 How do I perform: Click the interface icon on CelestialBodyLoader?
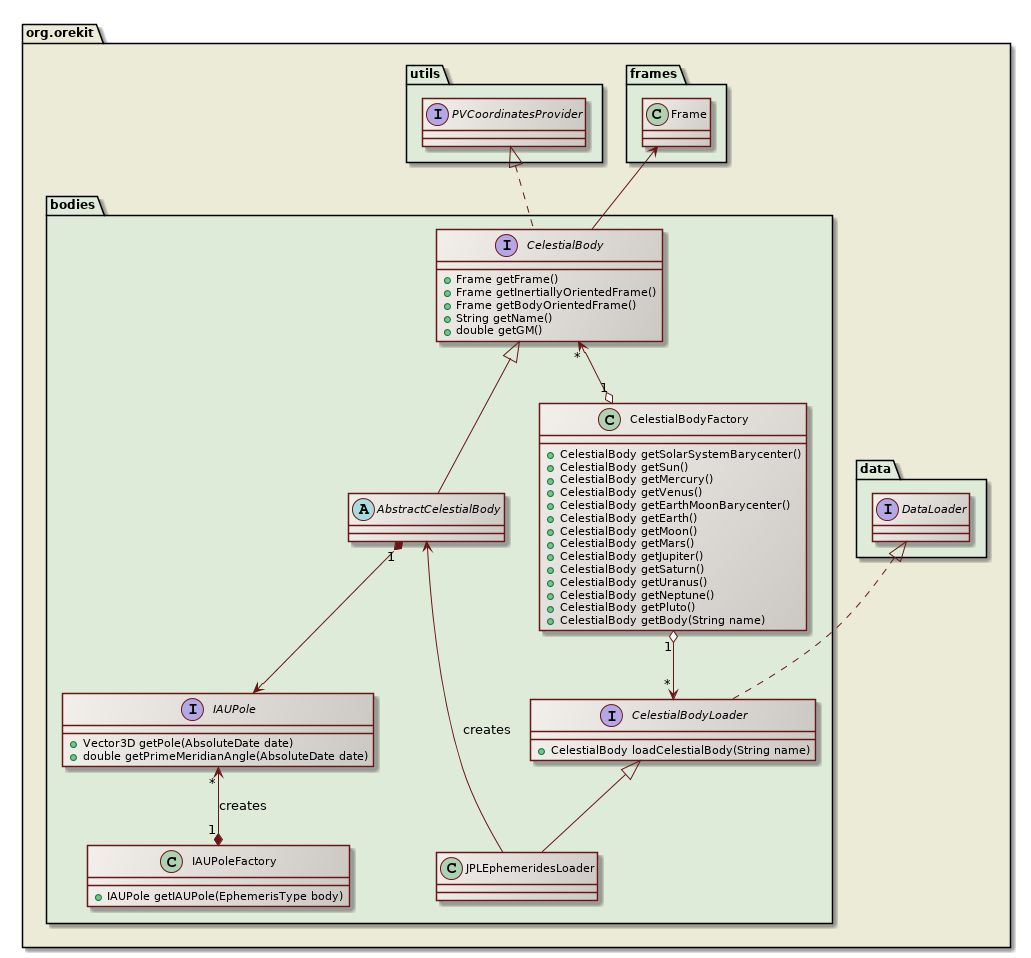611,716
